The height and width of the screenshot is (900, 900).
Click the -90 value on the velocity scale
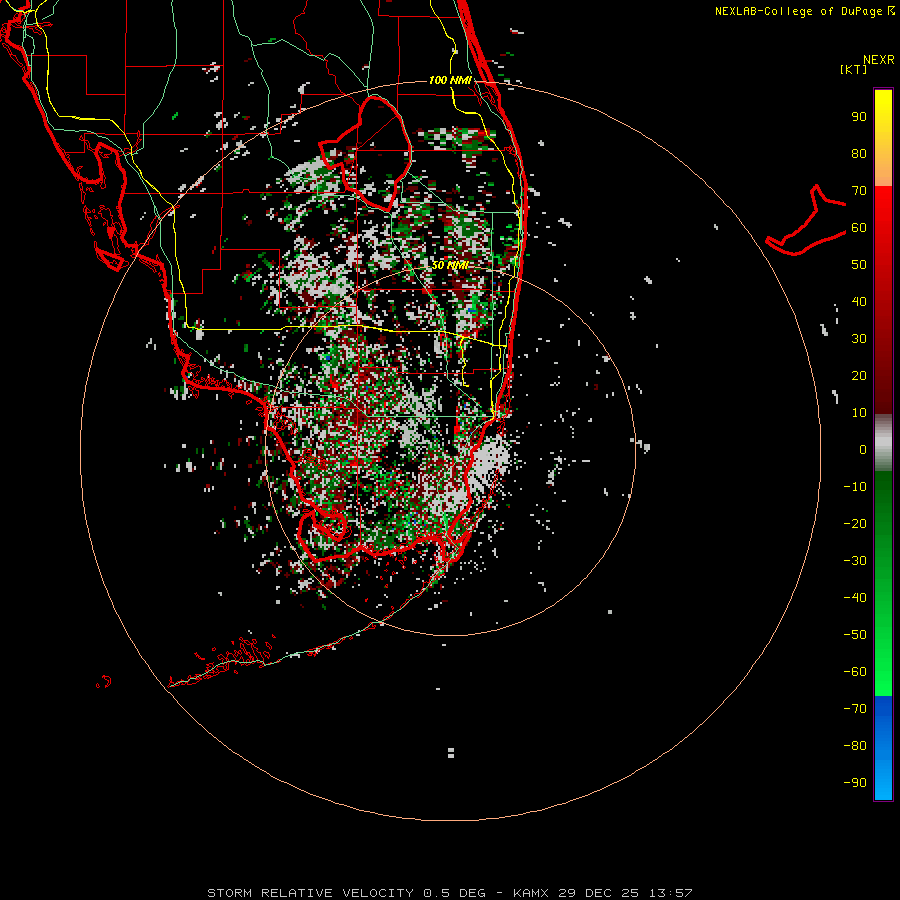(855, 783)
